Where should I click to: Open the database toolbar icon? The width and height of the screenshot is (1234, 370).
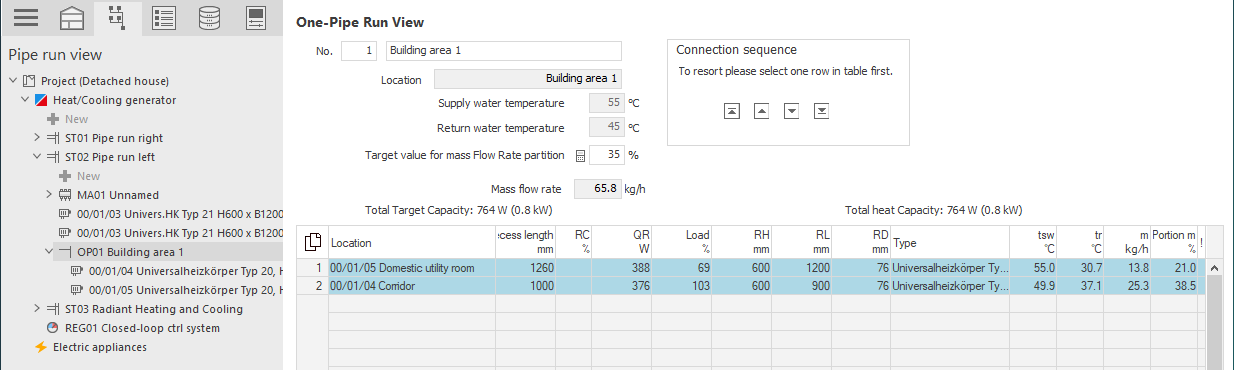209,18
